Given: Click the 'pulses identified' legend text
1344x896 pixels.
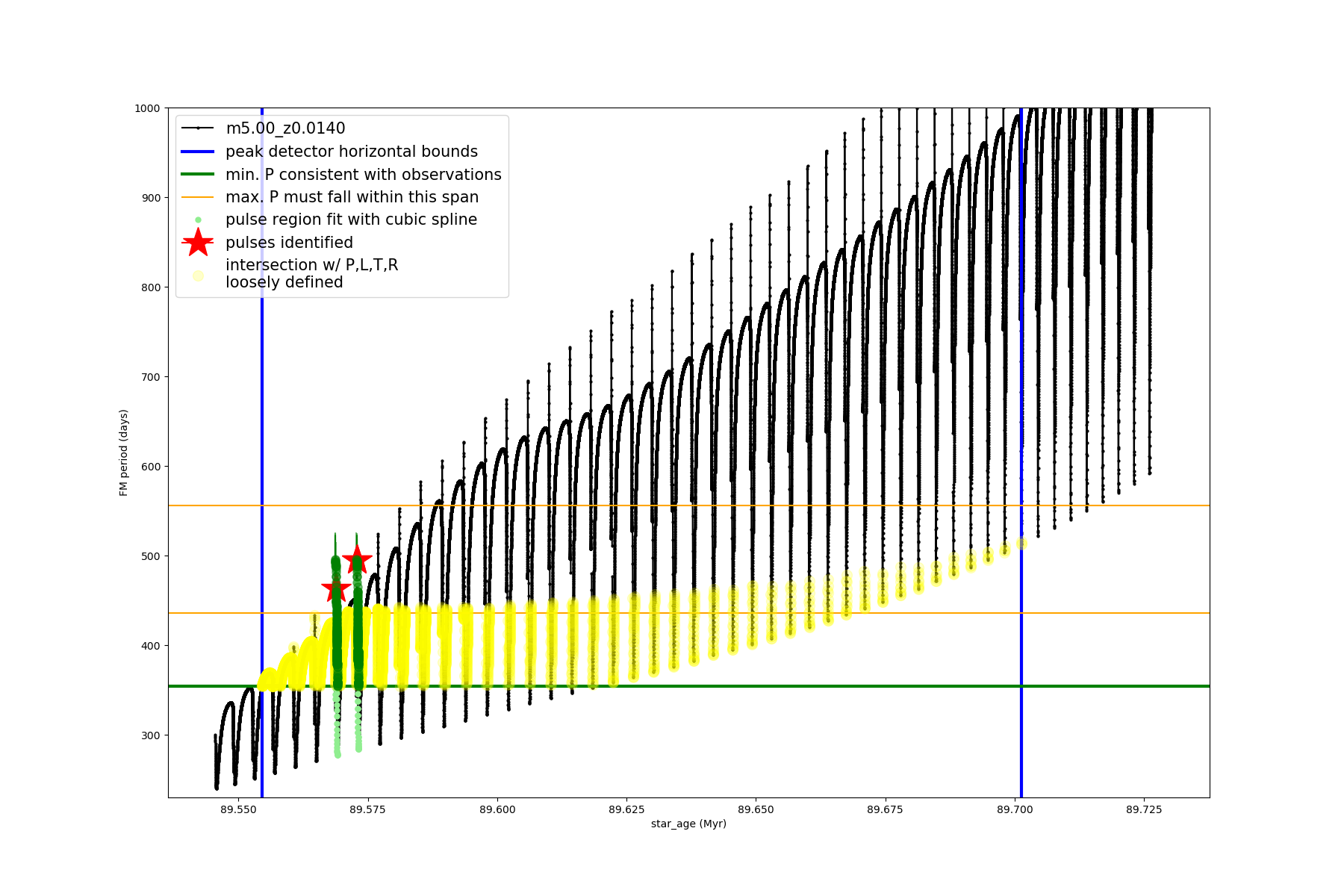Looking at the screenshot, I should [289, 243].
